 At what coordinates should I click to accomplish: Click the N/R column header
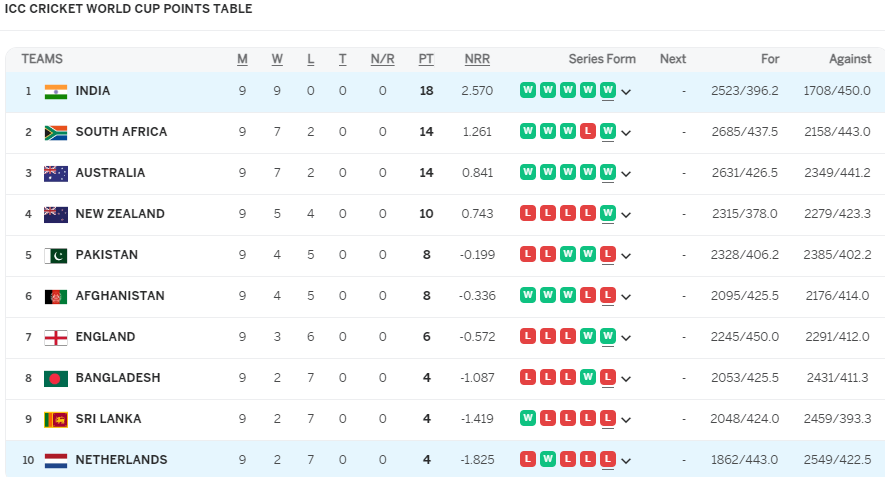pyautogui.click(x=382, y=59)
